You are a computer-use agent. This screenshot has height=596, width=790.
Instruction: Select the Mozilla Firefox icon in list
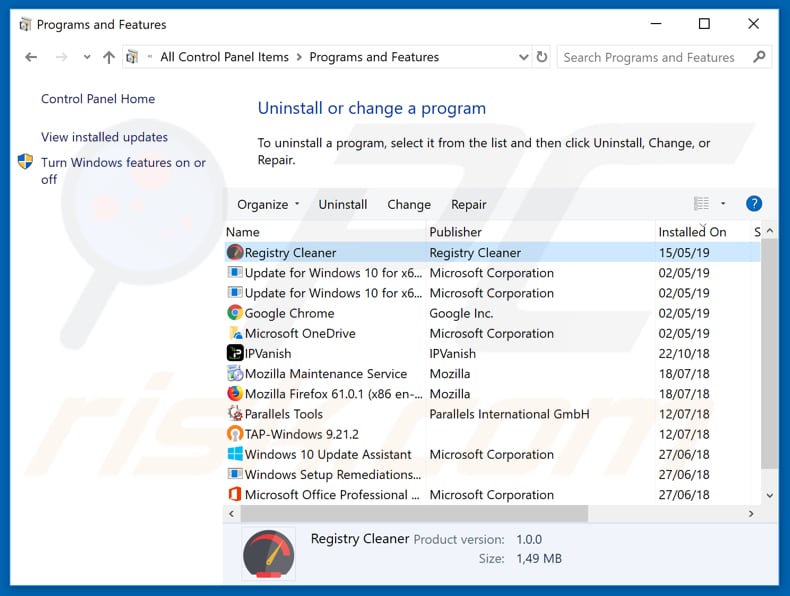pyautogui.click(x=235, y=394)
